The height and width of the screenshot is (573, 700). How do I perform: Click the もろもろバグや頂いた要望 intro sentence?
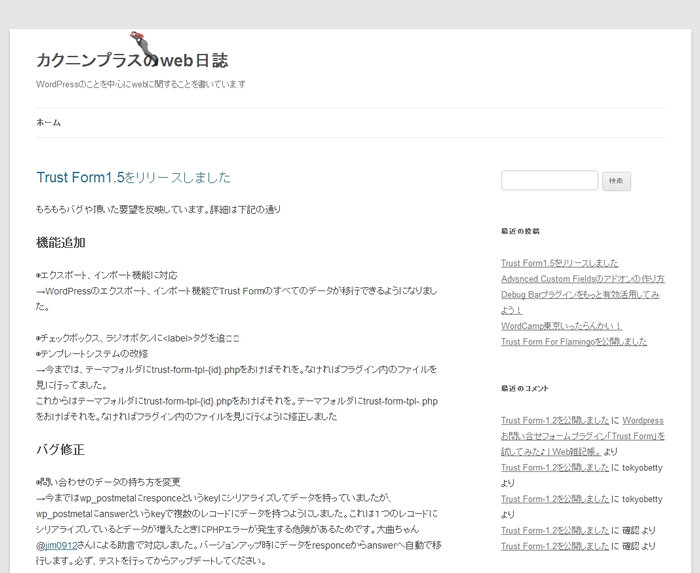click(158, 209)
